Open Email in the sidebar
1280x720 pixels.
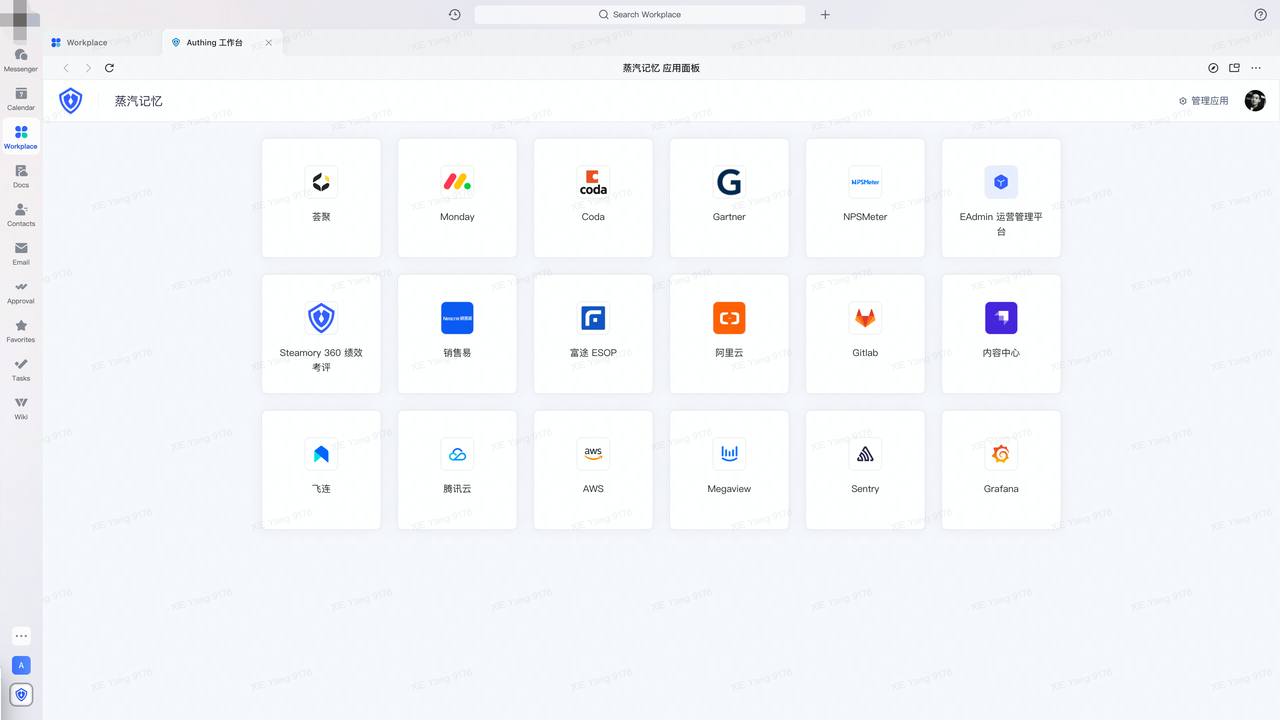(x=21, y=253)
